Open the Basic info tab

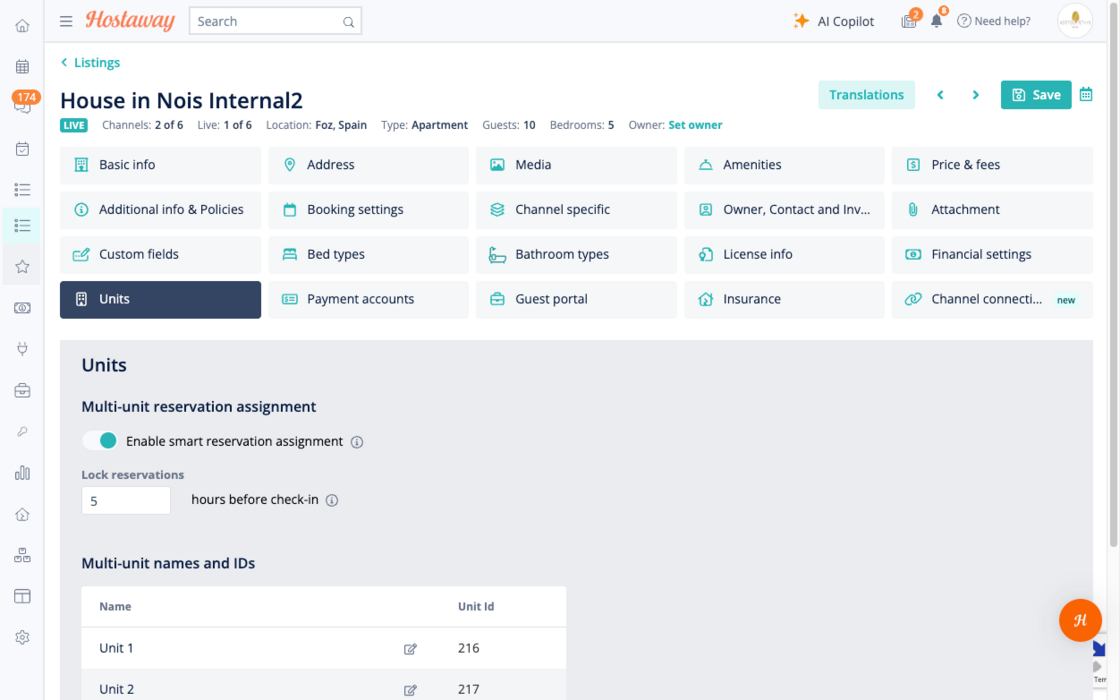pos(160,165)
